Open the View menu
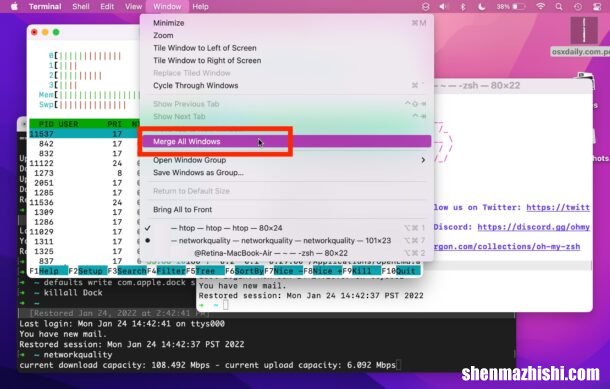 (x=133, y=7)
